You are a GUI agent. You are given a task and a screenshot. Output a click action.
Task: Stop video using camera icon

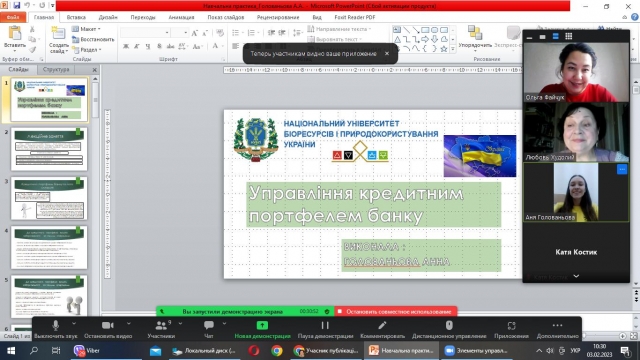tap(108, 325)
